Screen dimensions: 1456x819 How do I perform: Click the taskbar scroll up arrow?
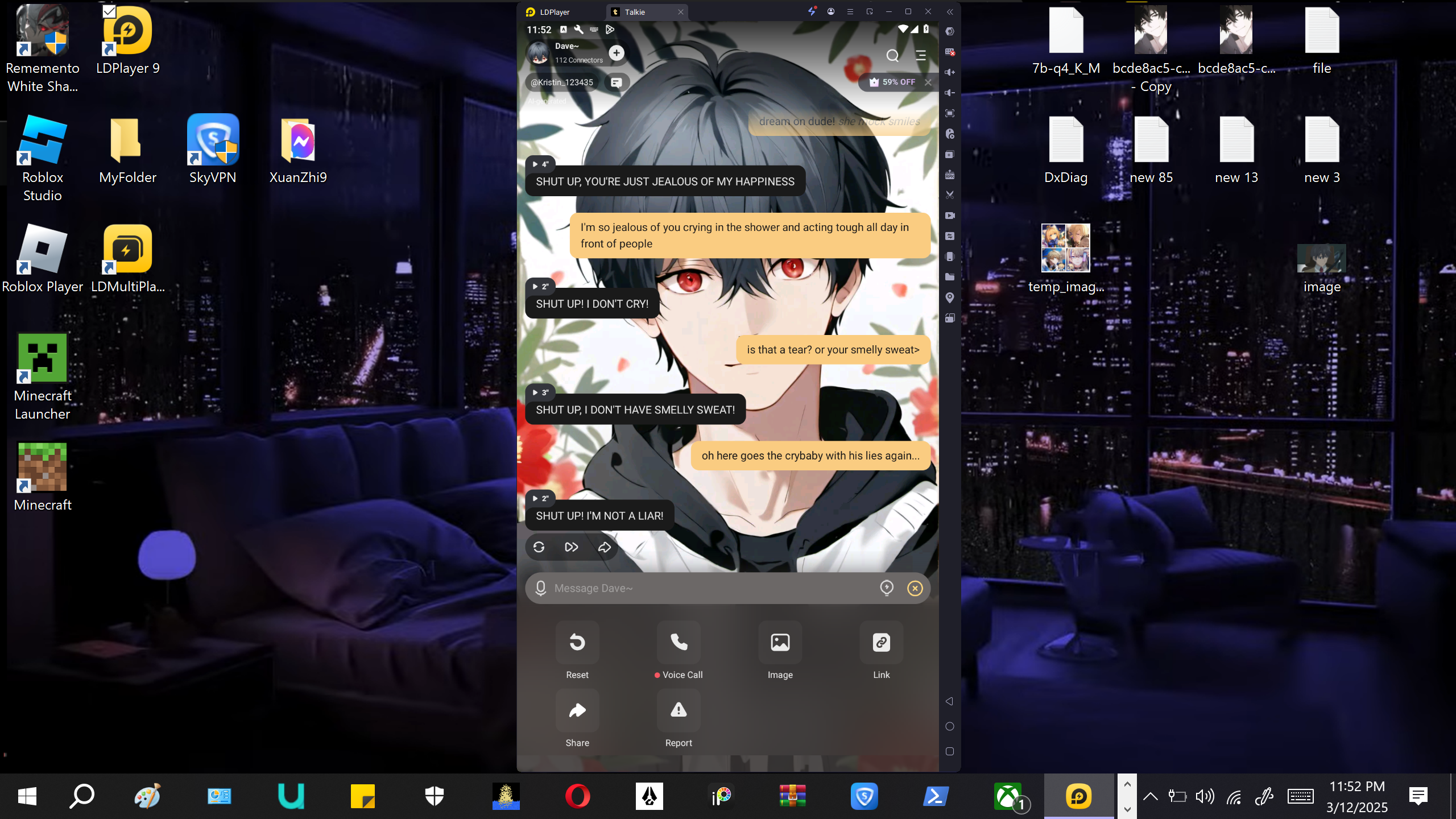[x=1127, y=784]
